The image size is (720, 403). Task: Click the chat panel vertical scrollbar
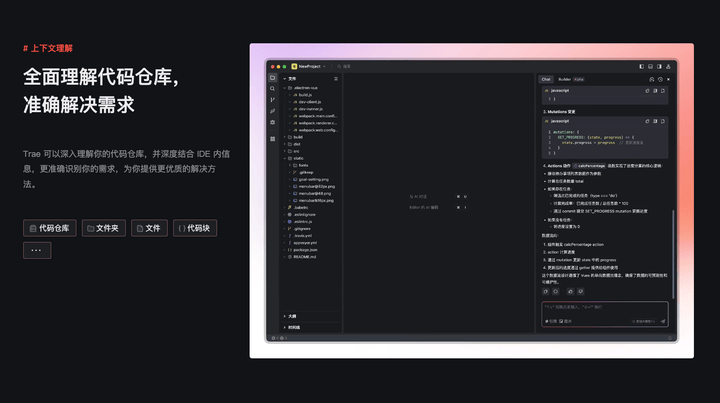point(673,254)
